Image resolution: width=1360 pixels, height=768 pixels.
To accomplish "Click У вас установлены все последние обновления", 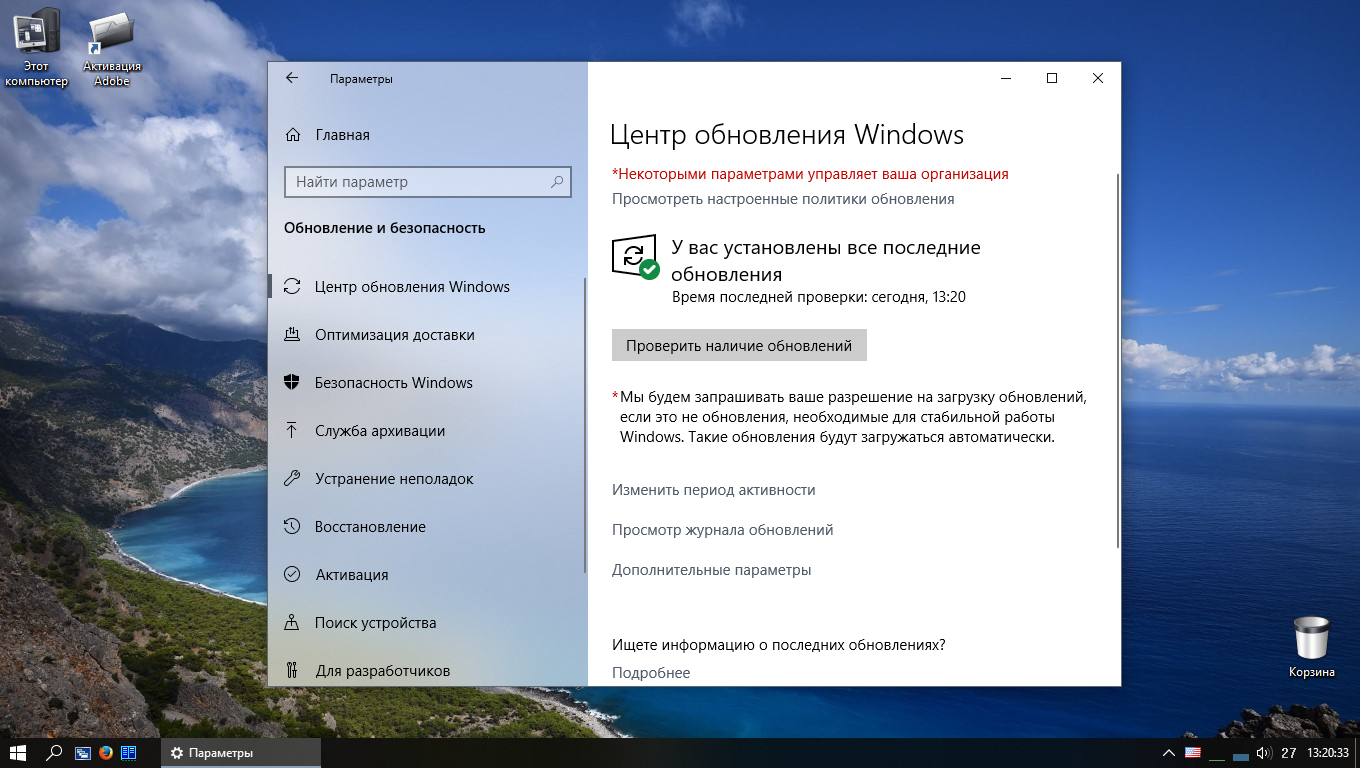I will 826,260.
